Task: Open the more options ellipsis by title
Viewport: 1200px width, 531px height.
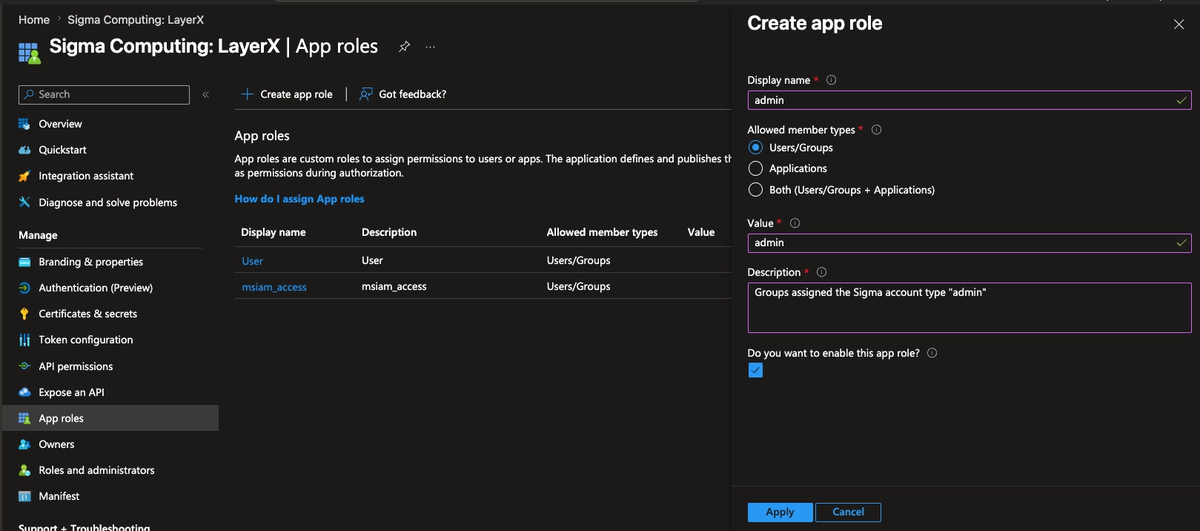Action: pyautogui.click(x=430, y=47)
